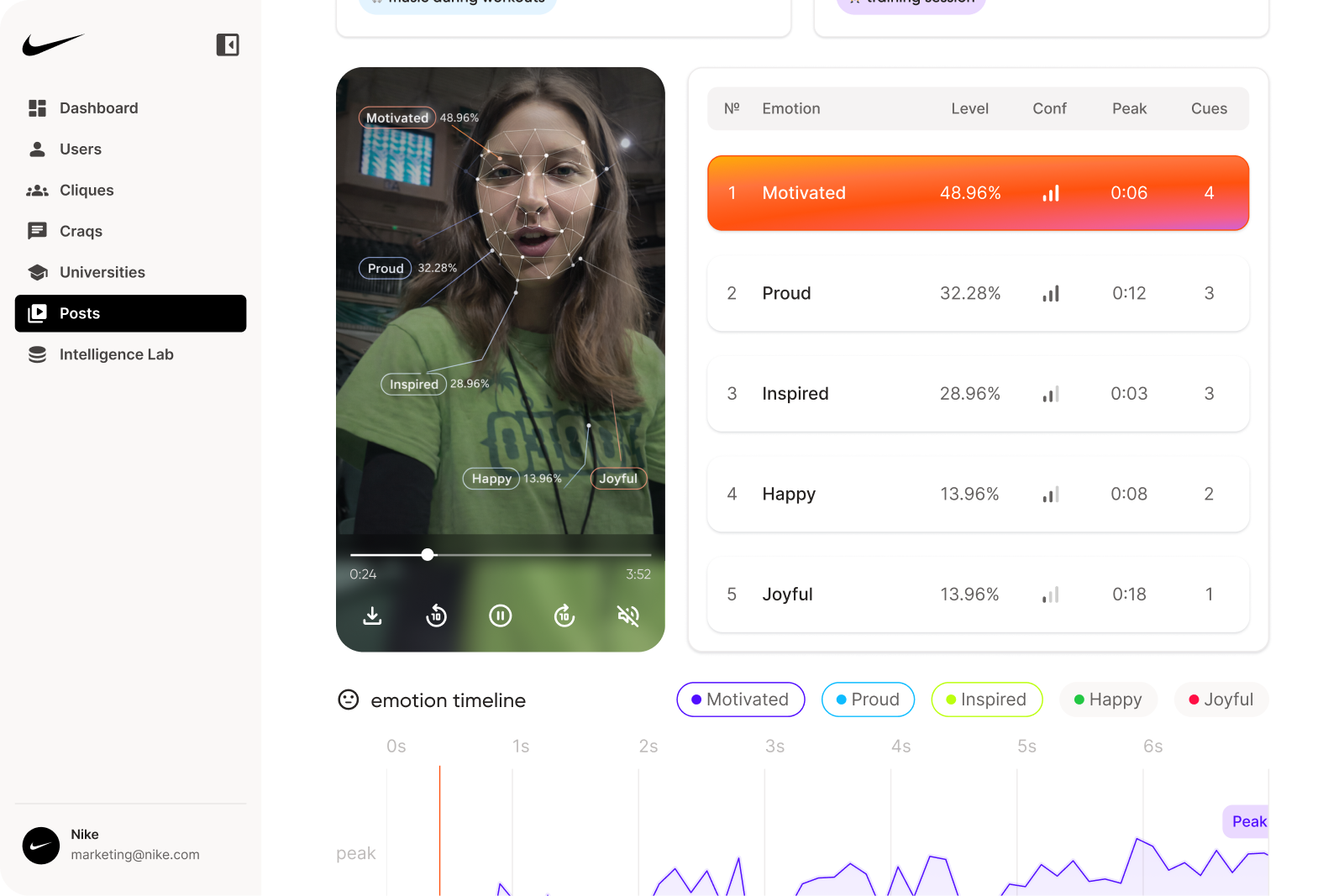Click the Motivated label on video
The image size is (1344, 896).
[x=397, y=118]
